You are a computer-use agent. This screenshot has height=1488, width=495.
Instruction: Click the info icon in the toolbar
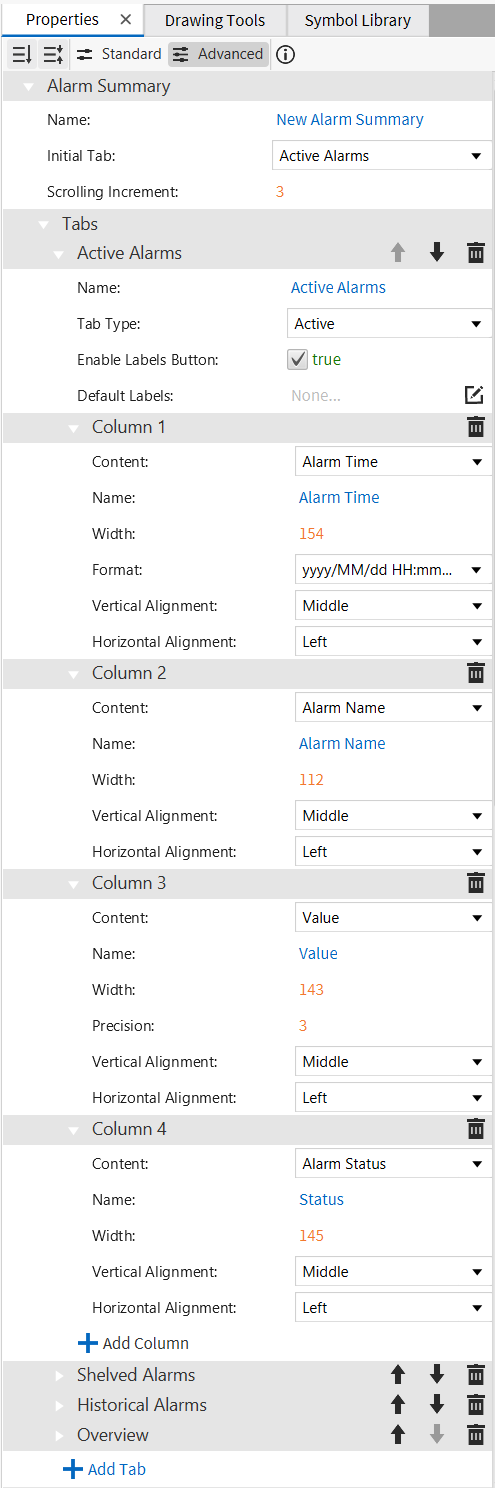pos(285,54)
